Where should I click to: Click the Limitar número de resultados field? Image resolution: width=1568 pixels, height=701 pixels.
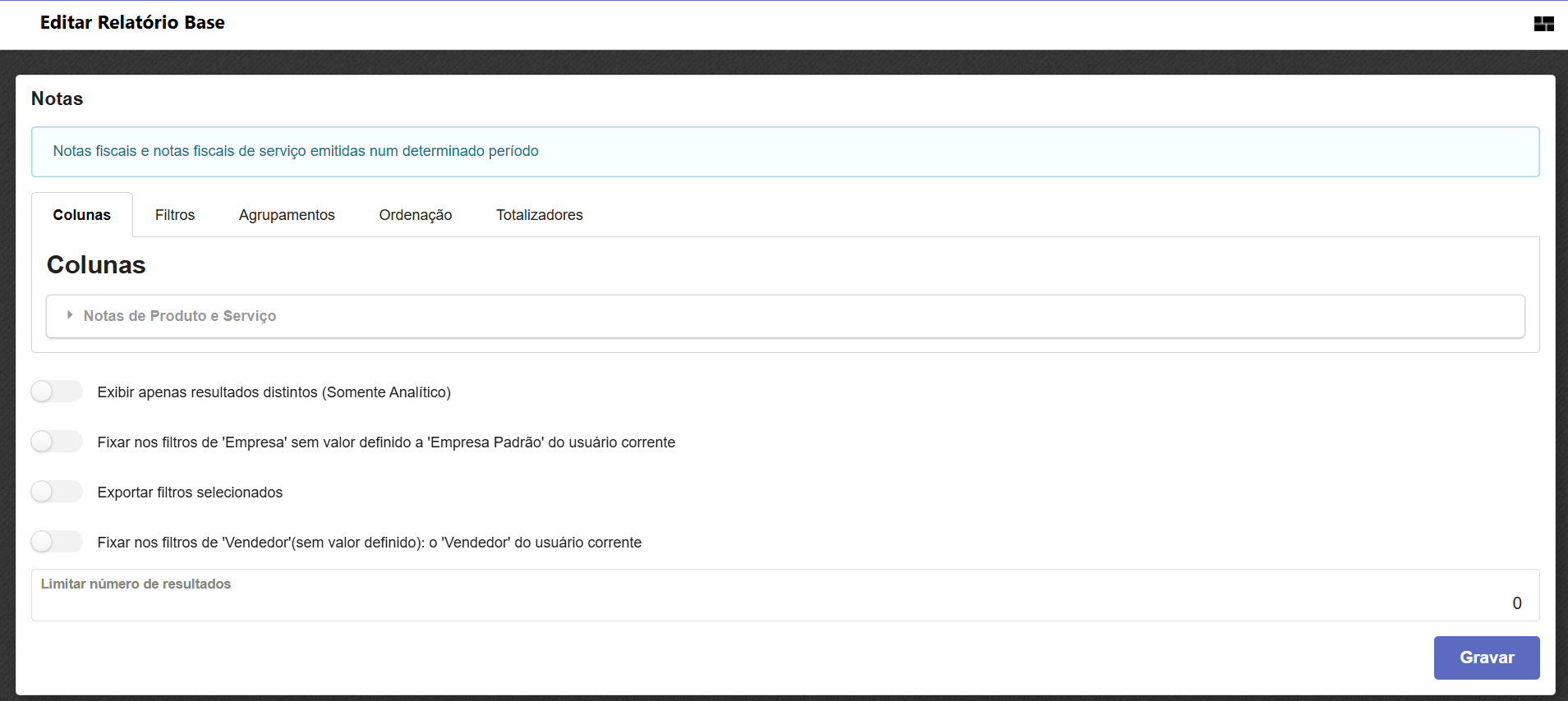click(784, 602)
